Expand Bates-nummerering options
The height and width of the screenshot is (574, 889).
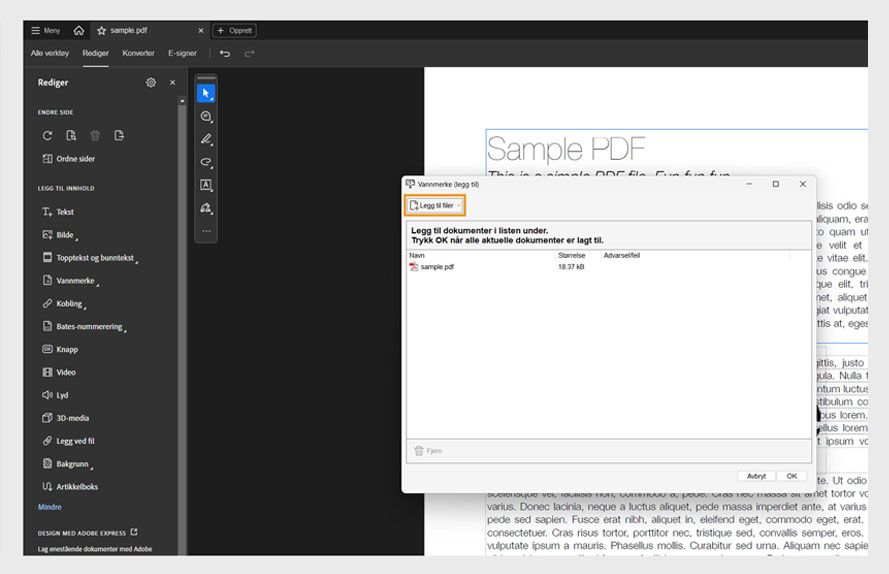(x=84, y=327)
